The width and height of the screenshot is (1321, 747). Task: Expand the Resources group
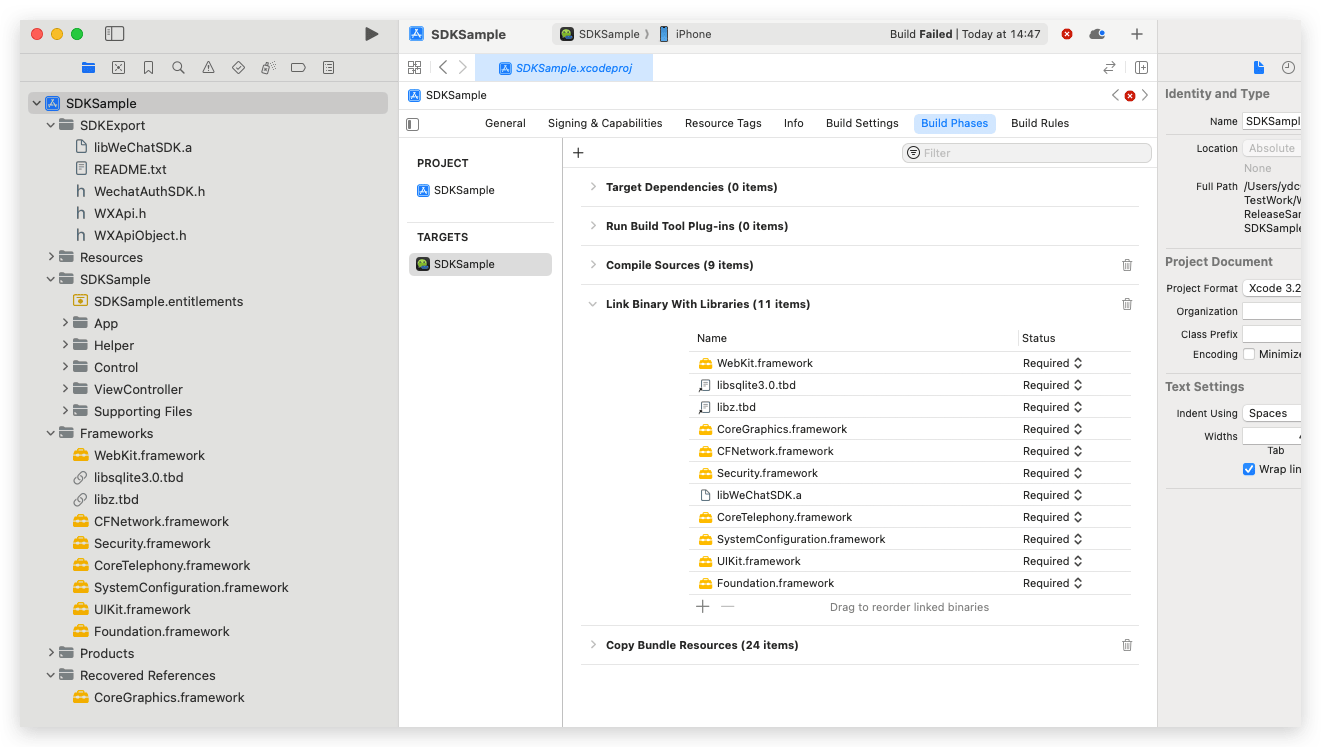point(51,257)
